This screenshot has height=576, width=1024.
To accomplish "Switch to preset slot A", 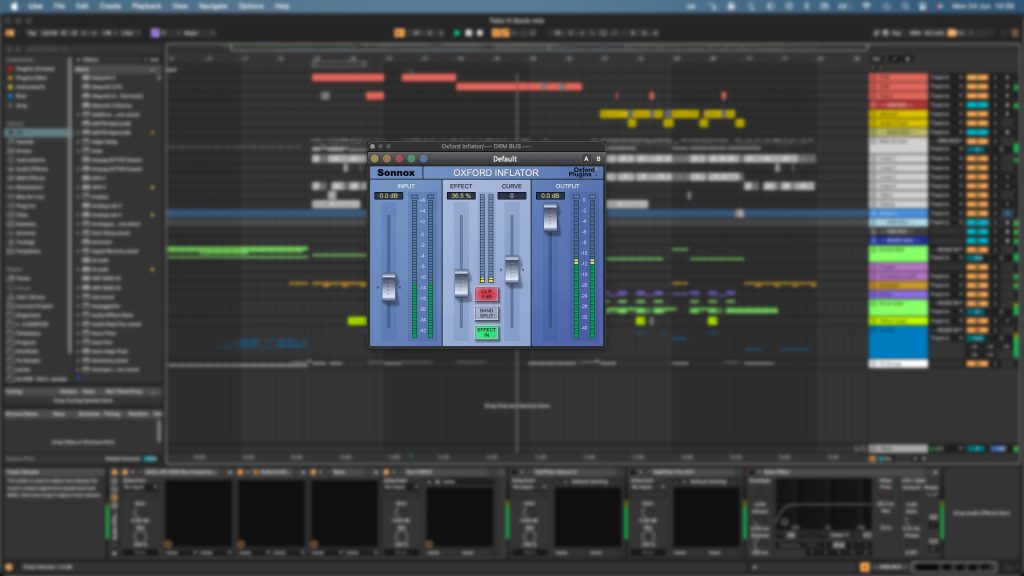I will point(586,158).
